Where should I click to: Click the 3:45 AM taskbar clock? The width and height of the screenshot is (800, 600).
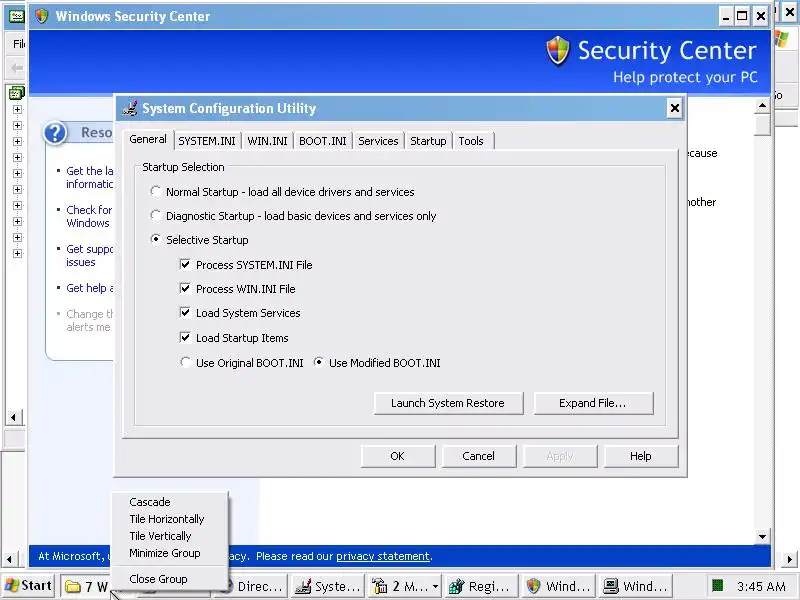point(761,586)
